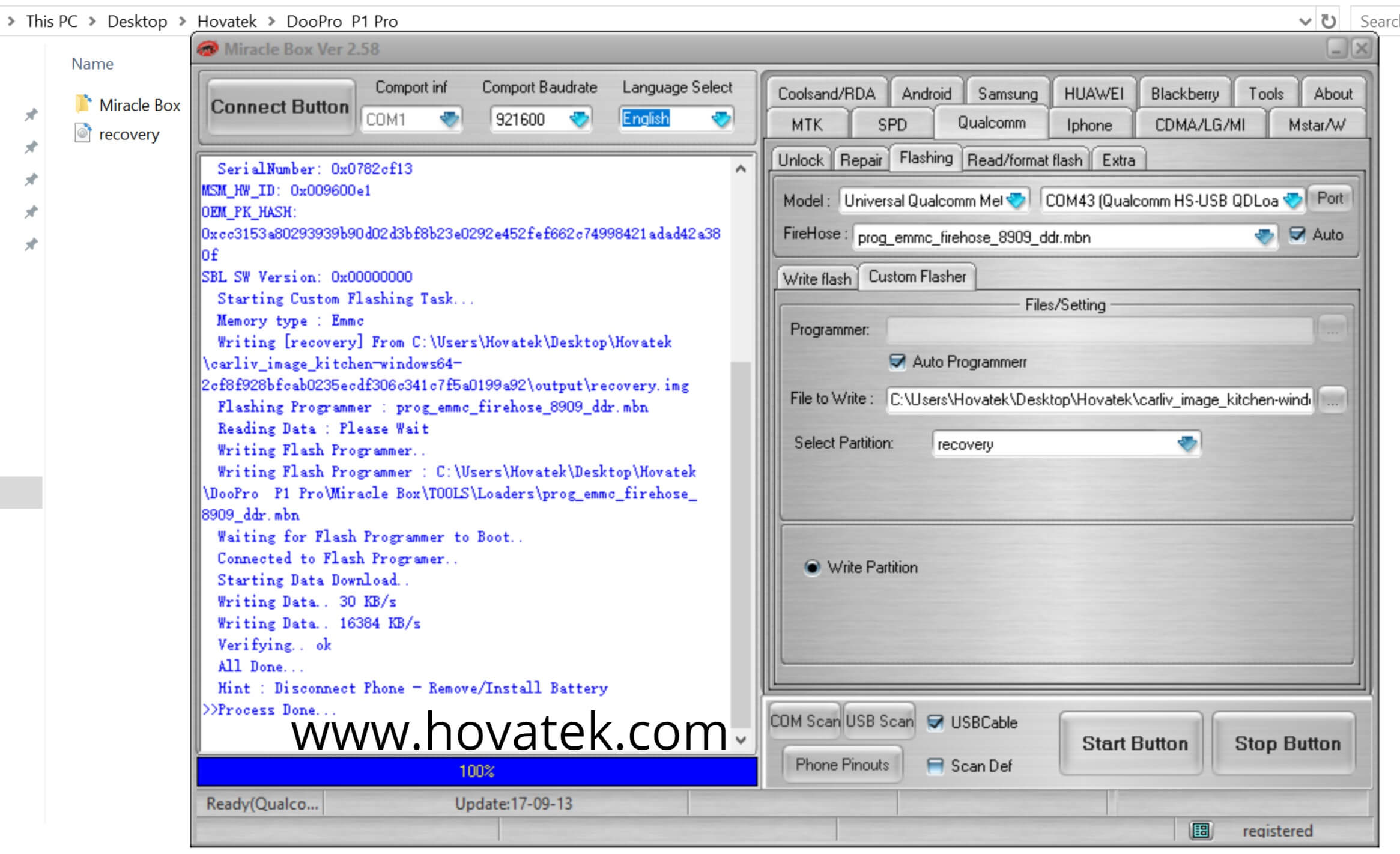
Task: Select the Custom Flasher tab
Action: tap(918, 277)
